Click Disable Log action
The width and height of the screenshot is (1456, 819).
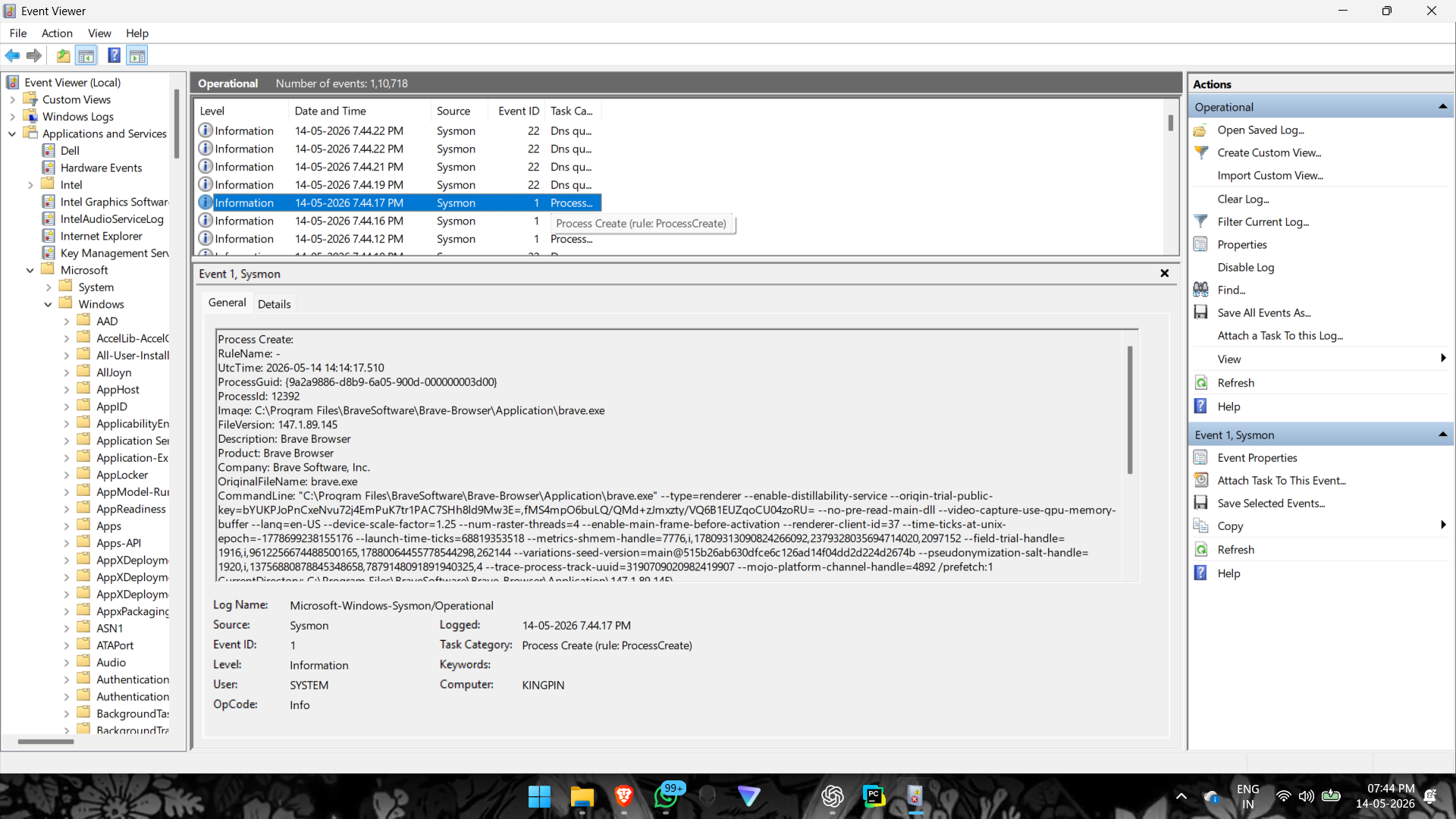(1245, 267)
